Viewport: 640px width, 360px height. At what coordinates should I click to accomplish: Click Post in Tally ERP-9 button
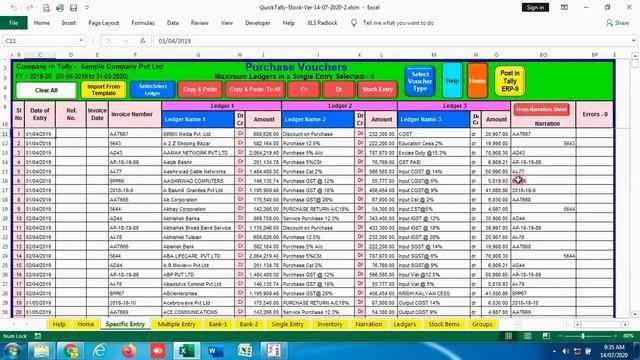tap(510, 81)
